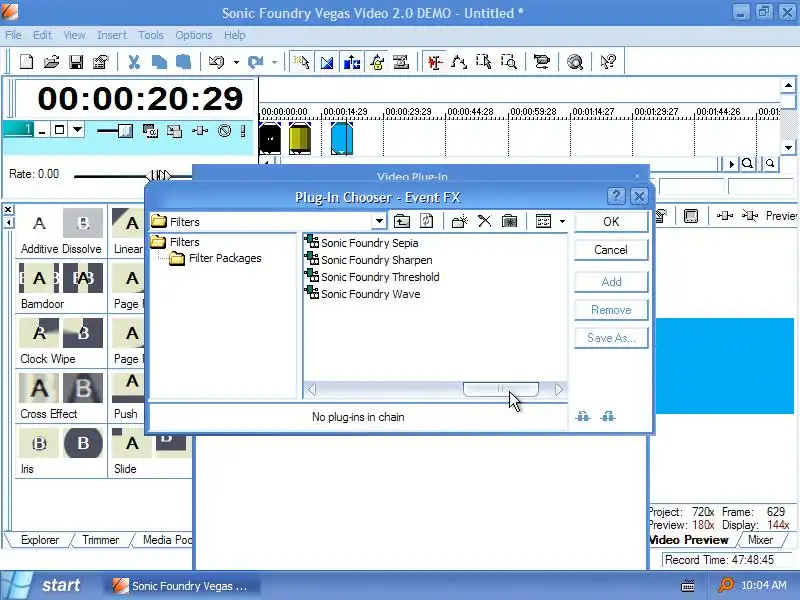Viewport: 800px width, 600px height.
Task: Click the render/network toolbar icon
Action: tap(541, 62)
